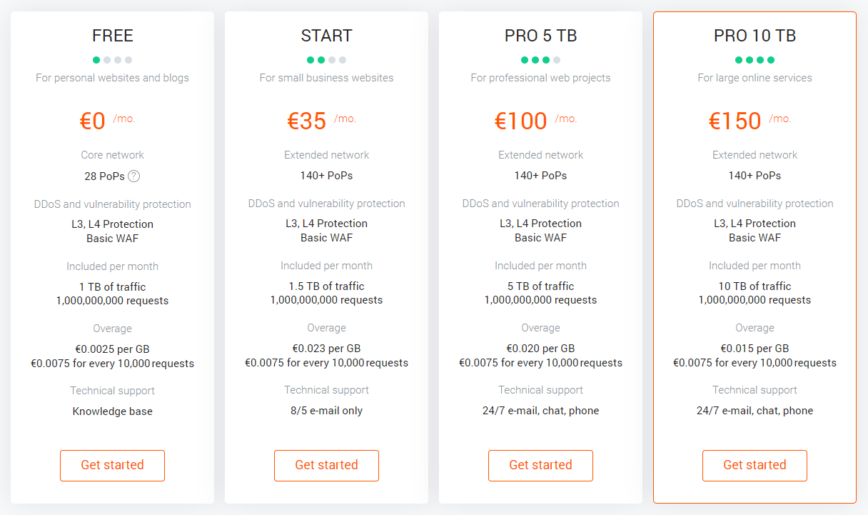Open Knowledge base in the FREE plan
Screen dimensions: 868x515
[x=112, y=411]
